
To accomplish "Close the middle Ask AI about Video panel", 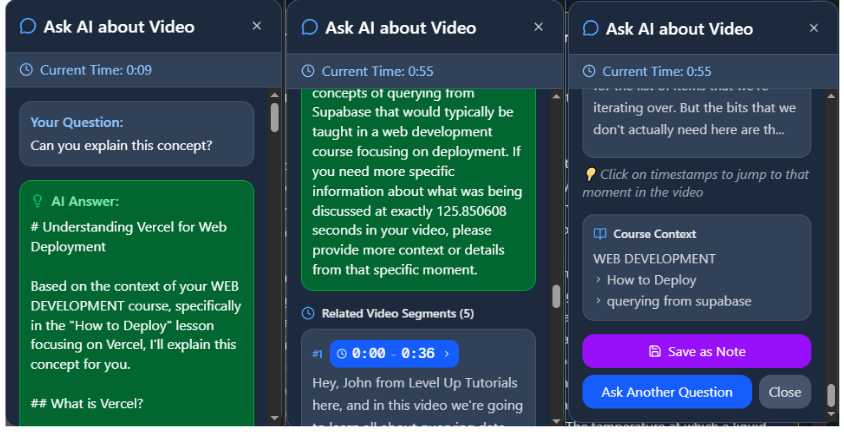I will click(538, 27).
